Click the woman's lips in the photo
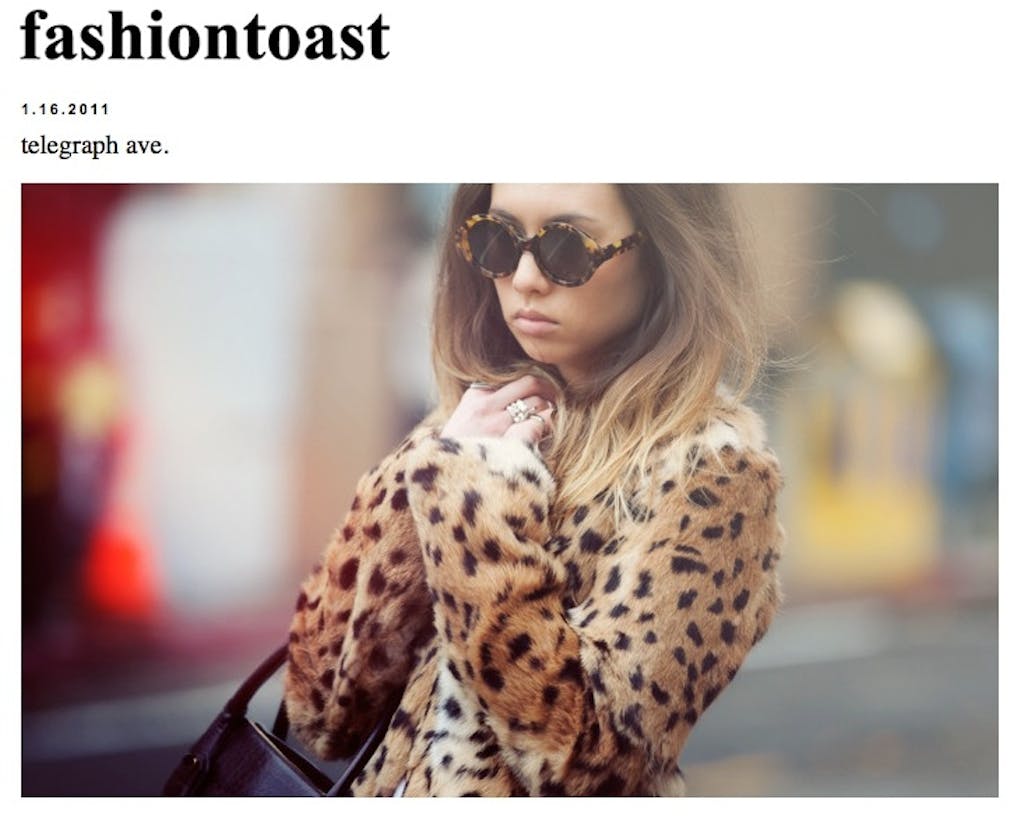 click(x=534, y=321)
